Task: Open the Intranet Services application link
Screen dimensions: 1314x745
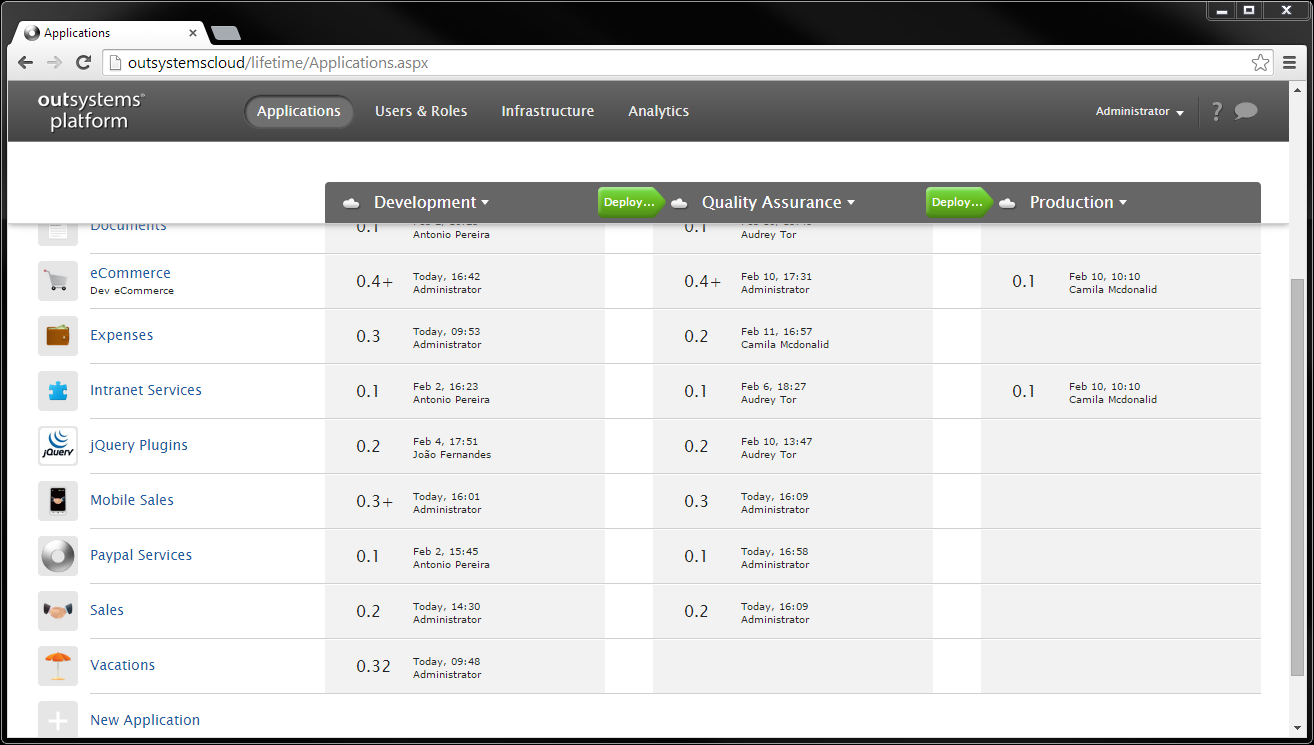Action: point(146,390)
